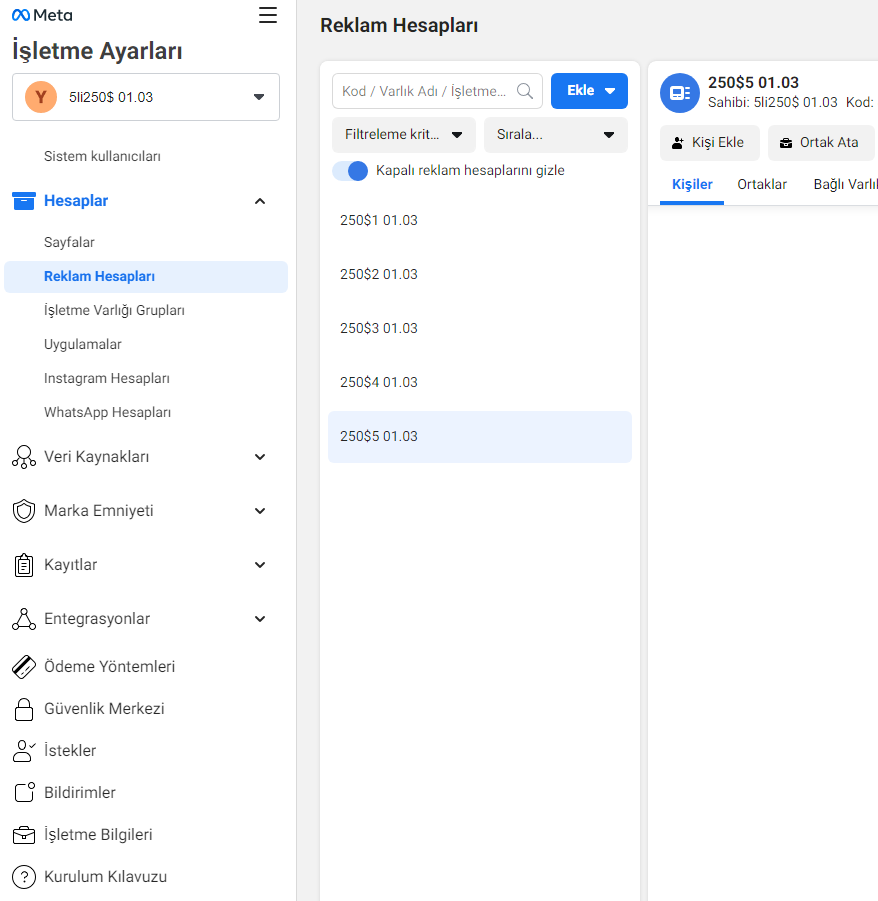Expand the Kayıtlar chevron

click(x=260, y=565)
